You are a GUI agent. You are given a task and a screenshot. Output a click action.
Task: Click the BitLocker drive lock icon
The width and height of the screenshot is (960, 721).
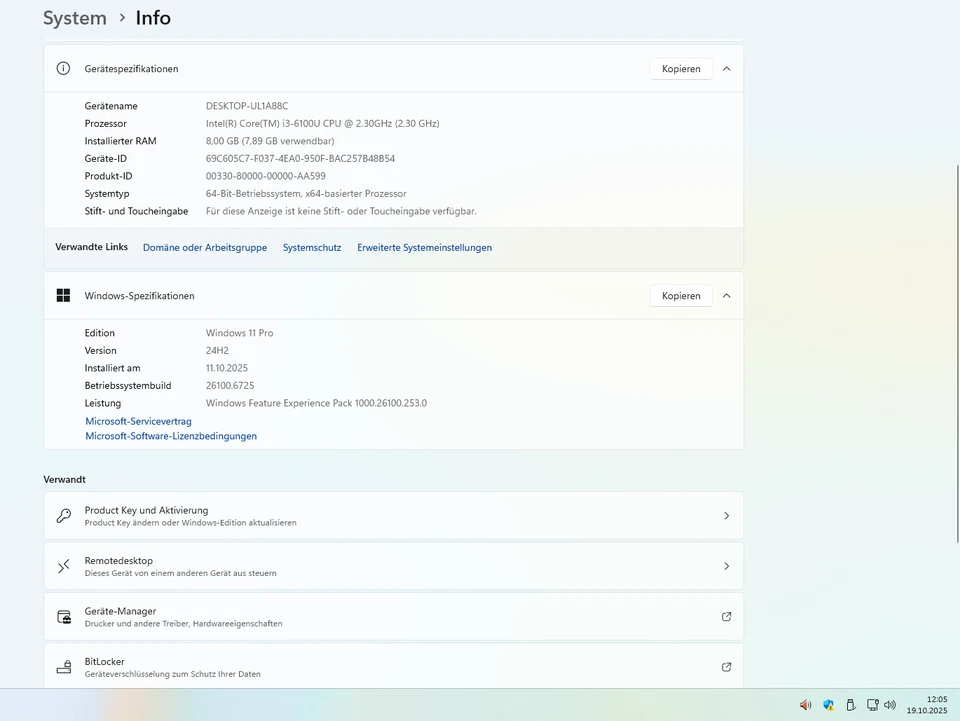click(x=64, y=667)
